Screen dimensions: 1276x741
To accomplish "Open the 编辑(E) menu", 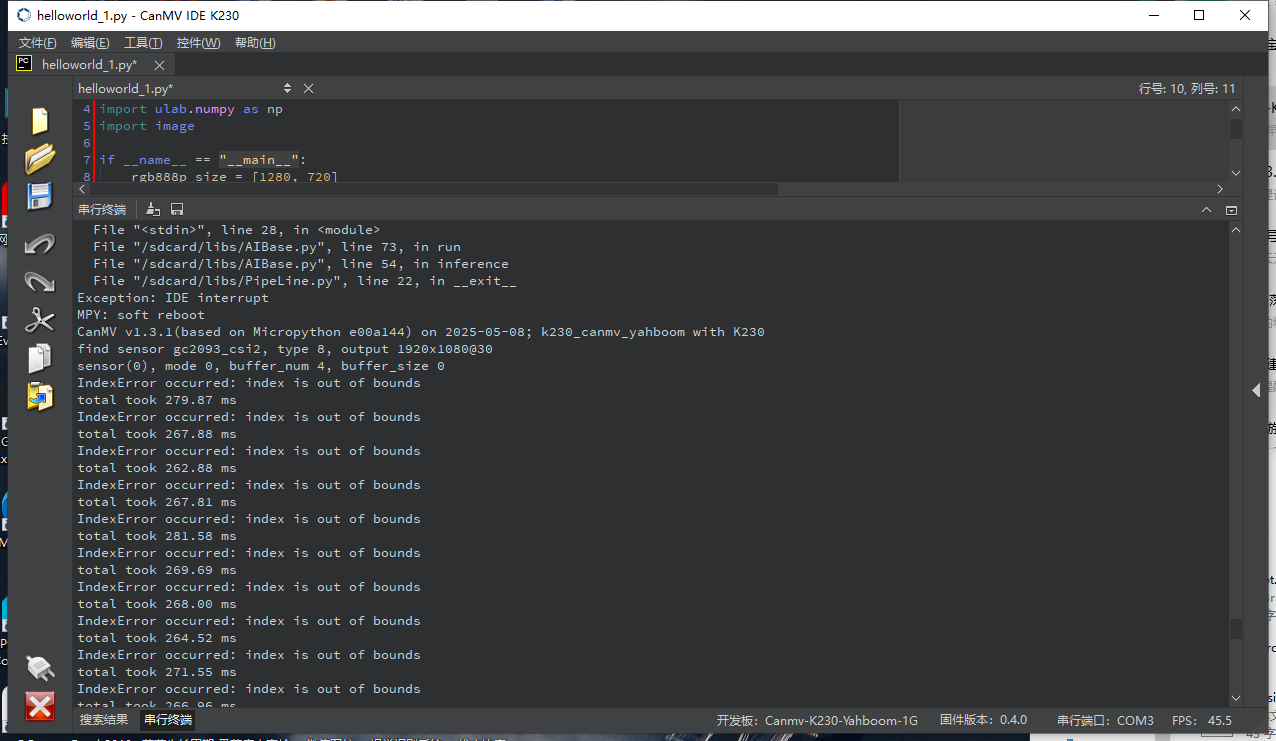I will [x=90, y=43].
